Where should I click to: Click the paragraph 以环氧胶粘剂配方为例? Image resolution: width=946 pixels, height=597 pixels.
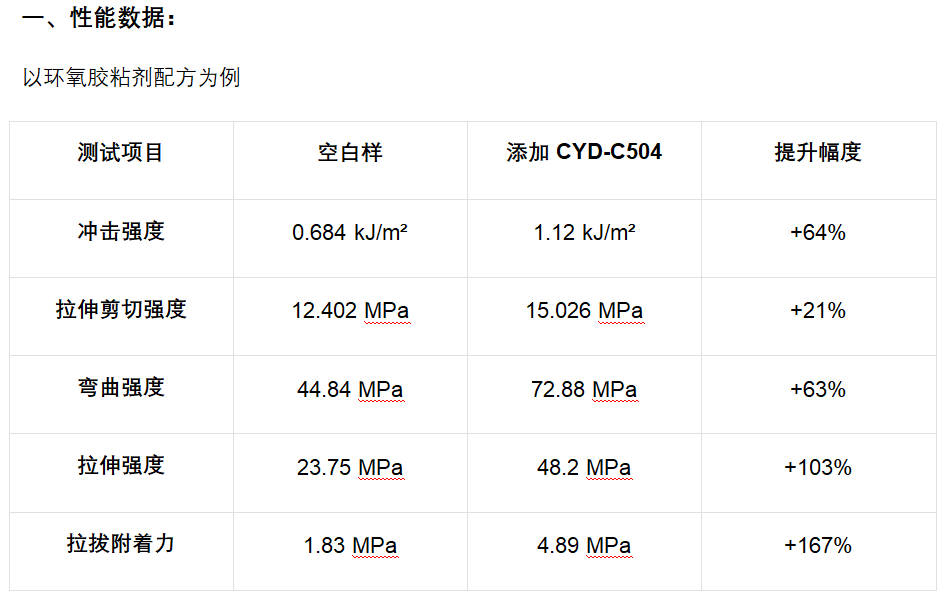click(131, 78)
